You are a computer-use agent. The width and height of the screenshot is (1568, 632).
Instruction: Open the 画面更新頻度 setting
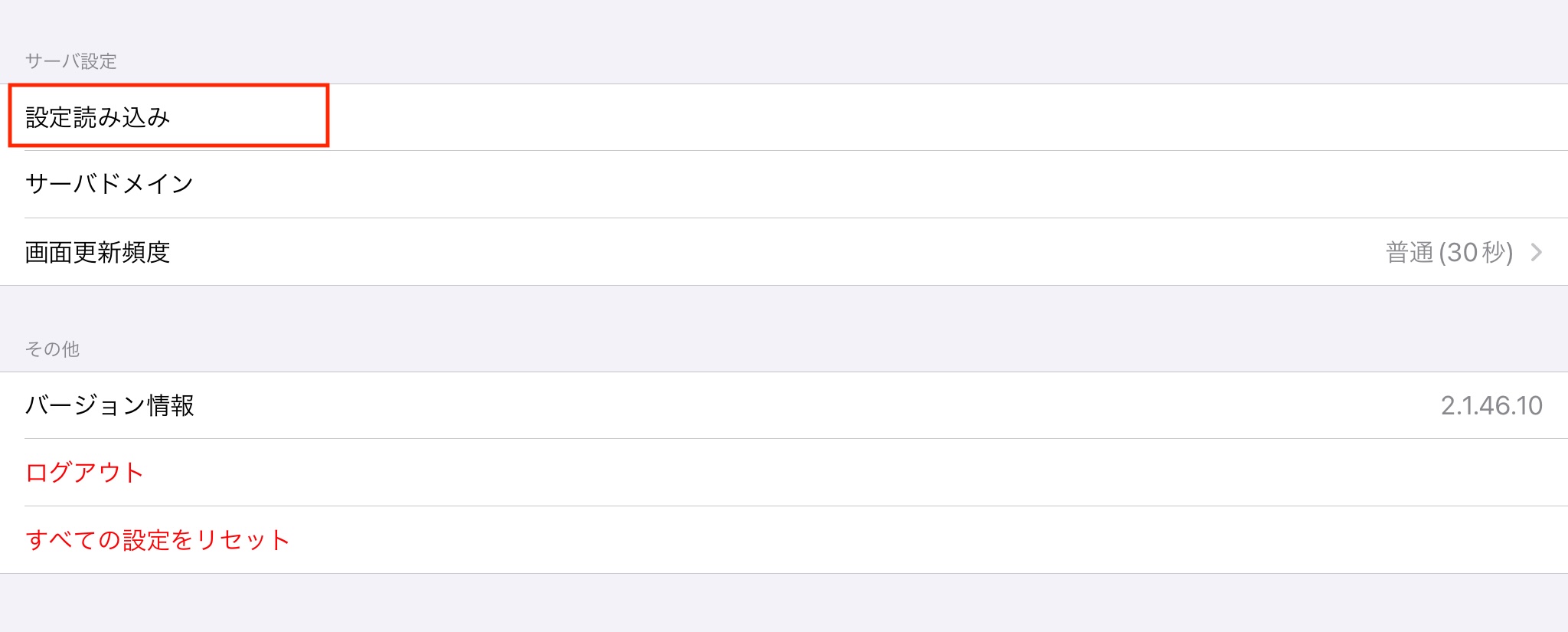[x=98, y=252]
